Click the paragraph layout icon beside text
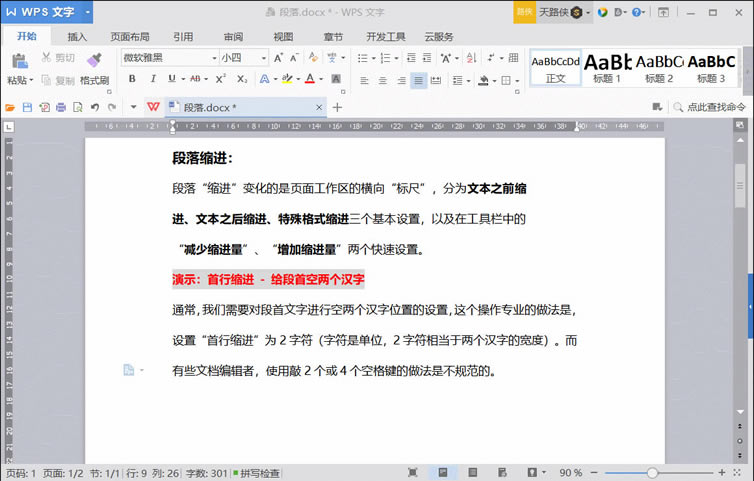This screenshot has width=754, height=481. pyautogui.click(x=129, y=369)
